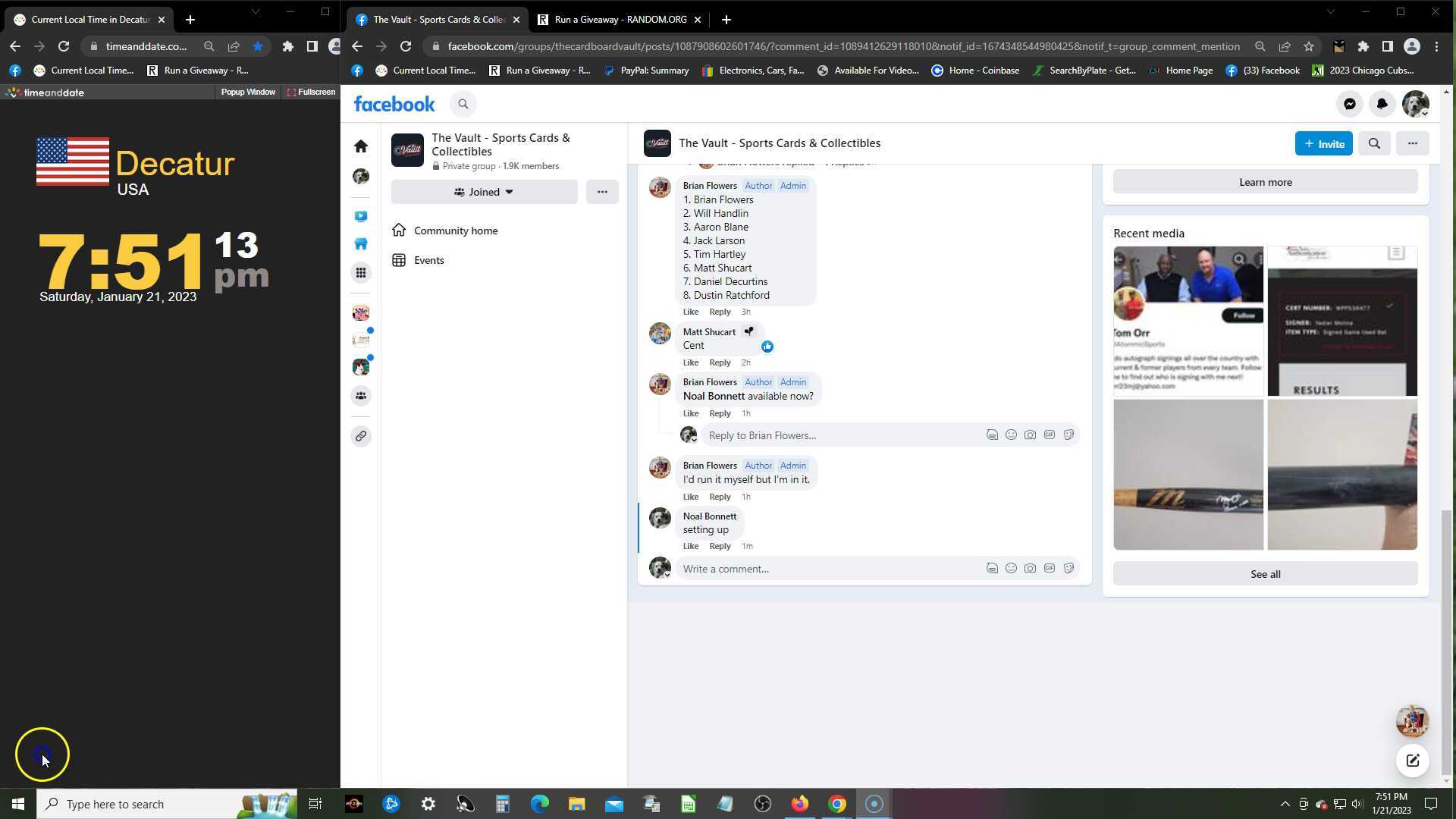Click the Write a comment field
Screen dimensions: 1456x819
click(827, 569)
